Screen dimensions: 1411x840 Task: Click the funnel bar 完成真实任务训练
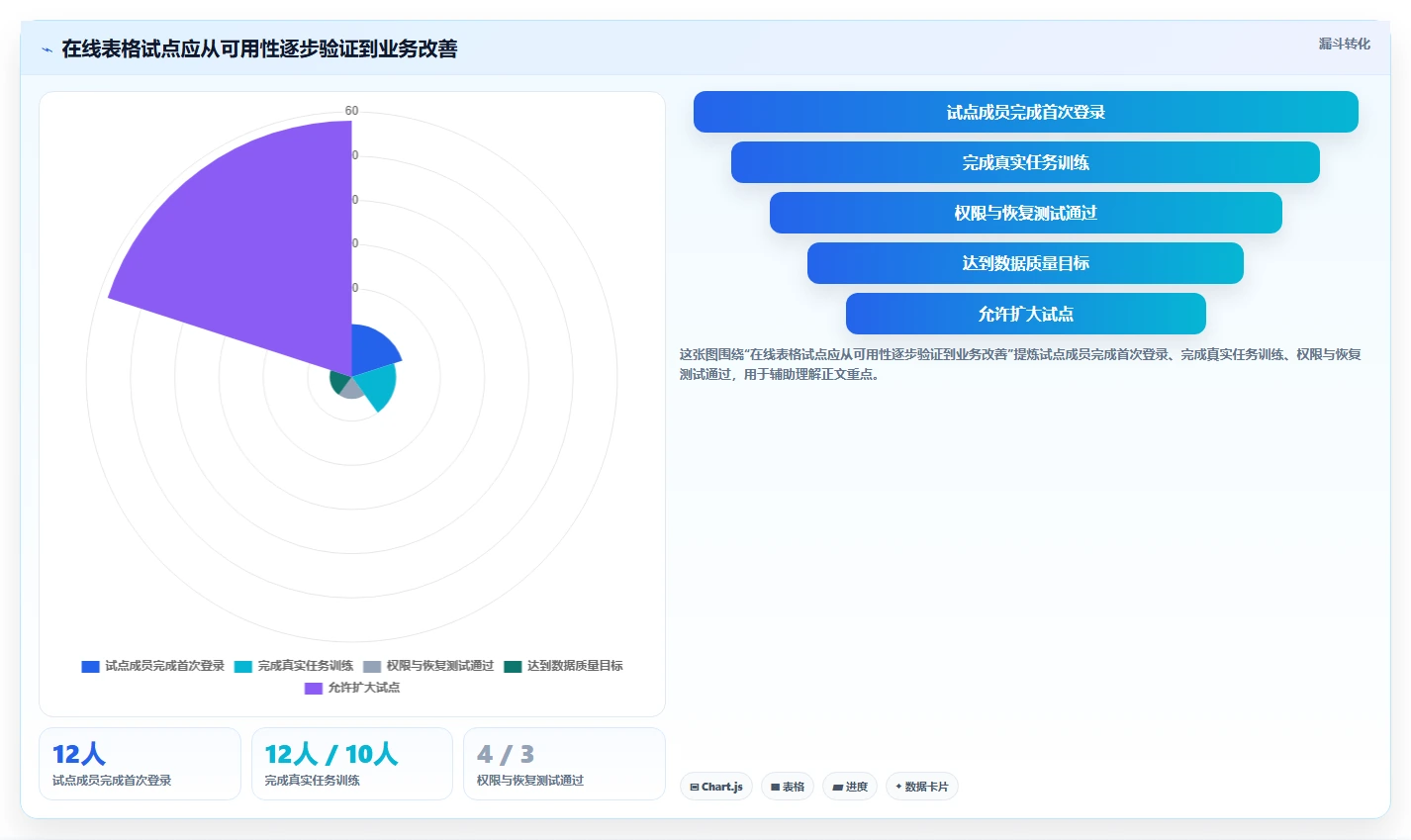1025,162
